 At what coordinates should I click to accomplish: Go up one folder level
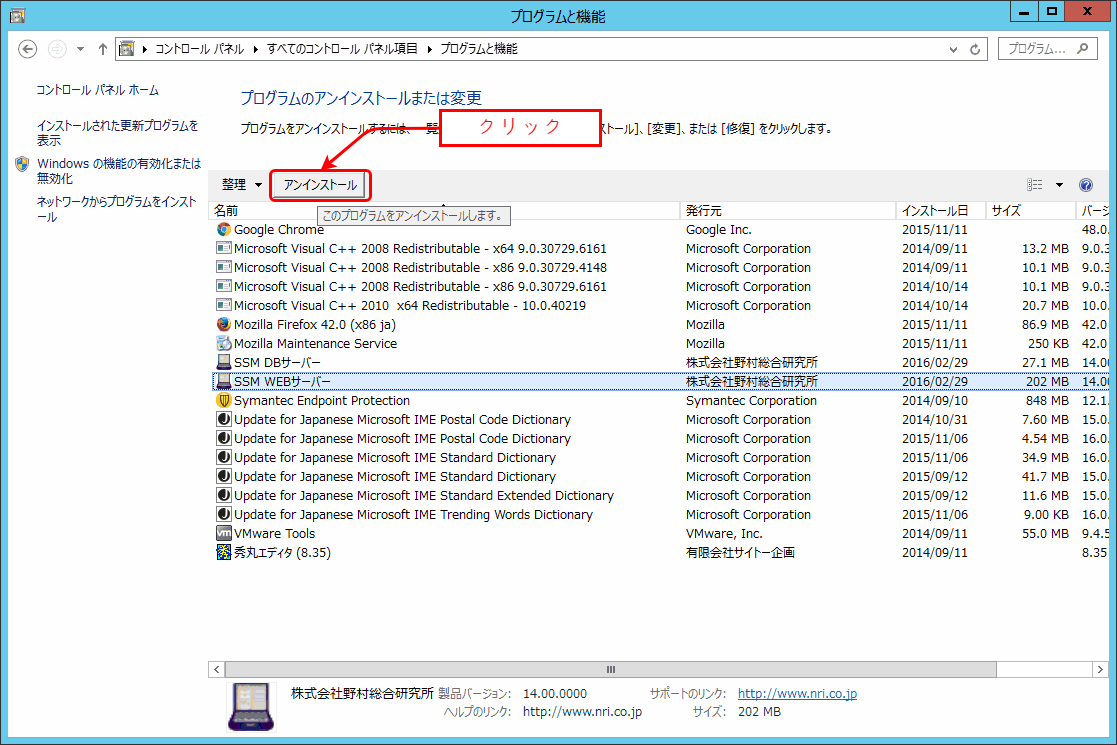[103, 49]
